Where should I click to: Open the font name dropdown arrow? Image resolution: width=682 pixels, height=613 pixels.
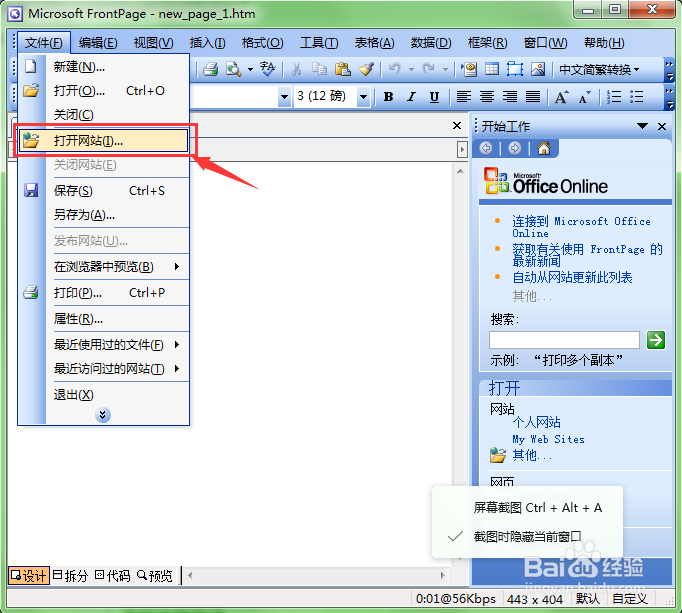[284, 97]
